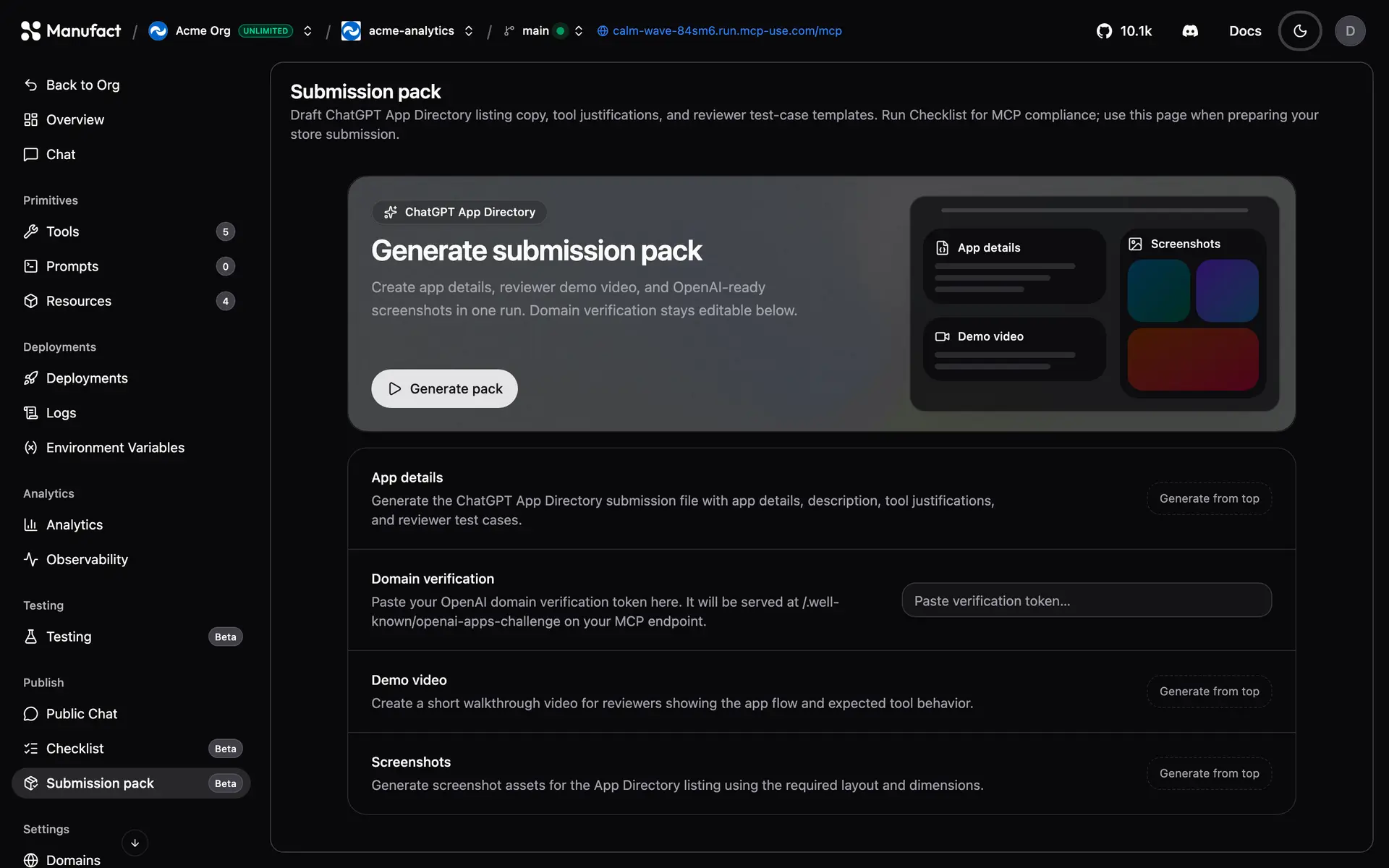The image size is (1389, 868).
Task: Click the App details preview card
Action: 1014,266
